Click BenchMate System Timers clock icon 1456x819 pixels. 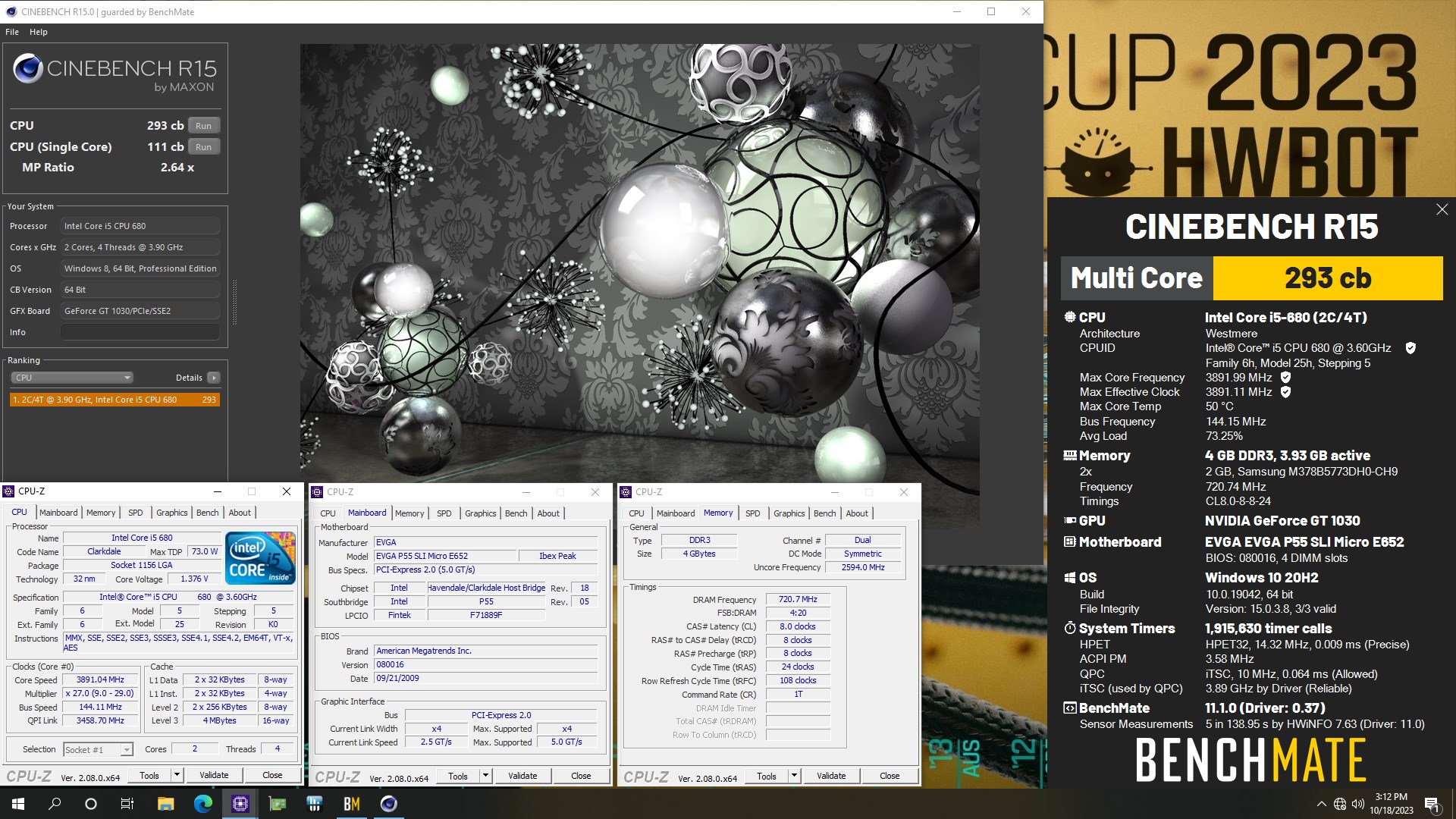coord(1069,628)
